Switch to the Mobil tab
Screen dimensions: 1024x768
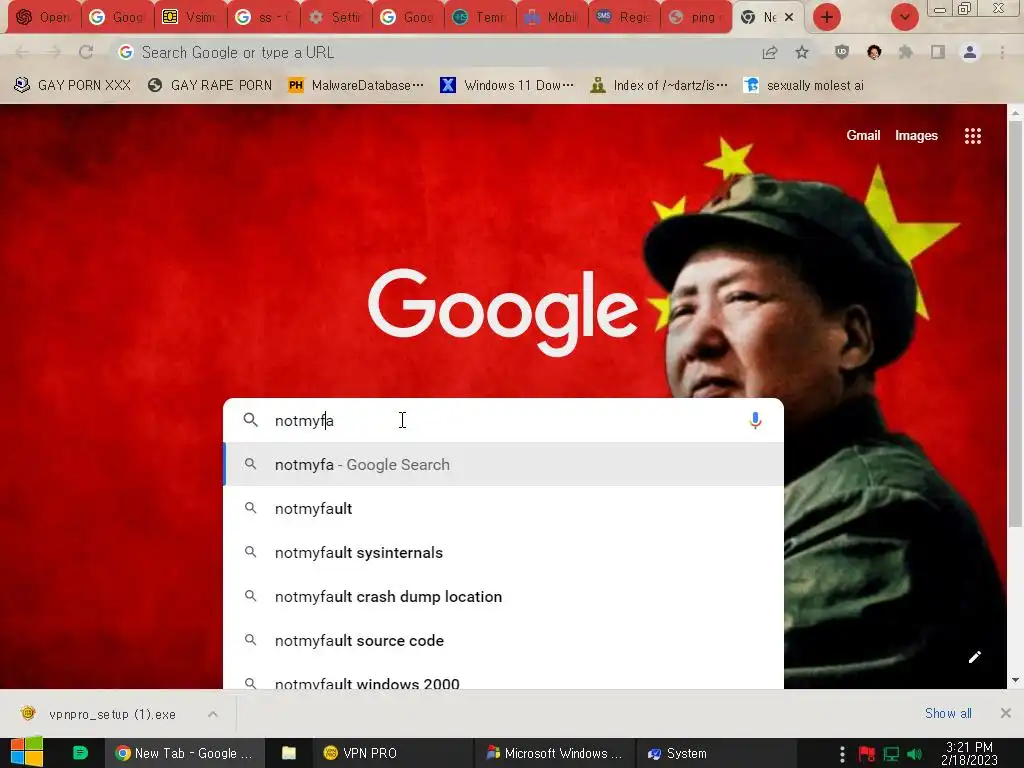(x=552, y=18)
